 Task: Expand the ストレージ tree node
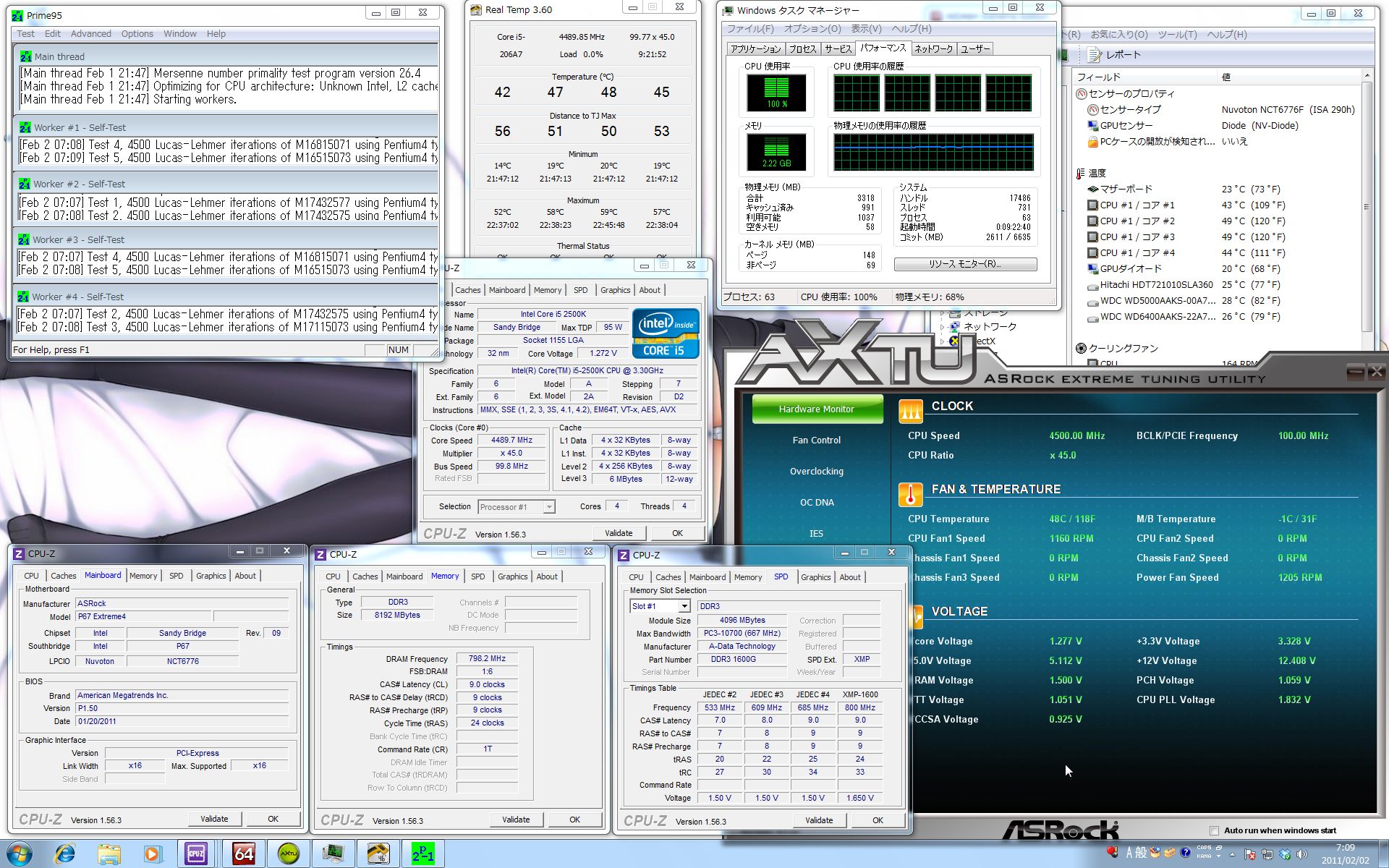click(943, 314)
